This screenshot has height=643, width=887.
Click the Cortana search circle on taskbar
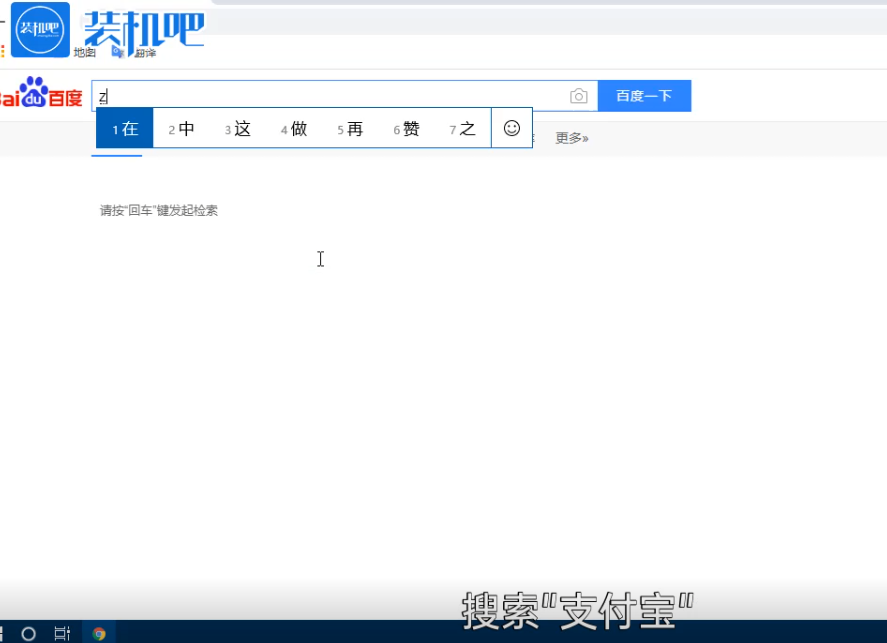click(x=29, y=632)
